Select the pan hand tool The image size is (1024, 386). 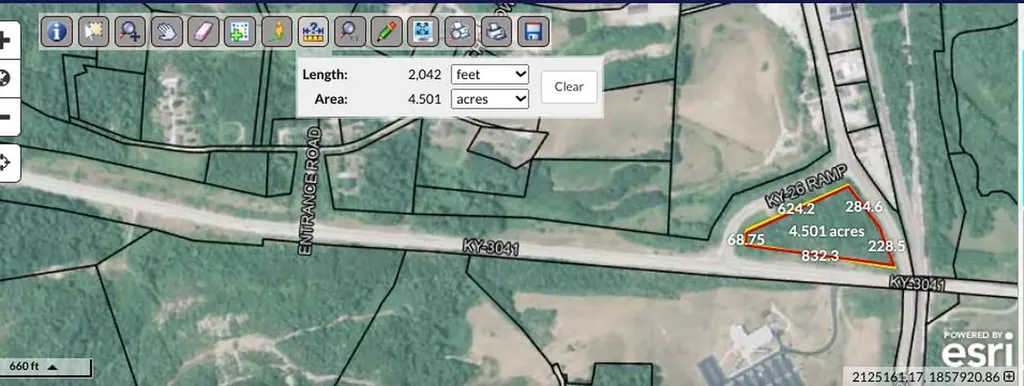(167, 31)
